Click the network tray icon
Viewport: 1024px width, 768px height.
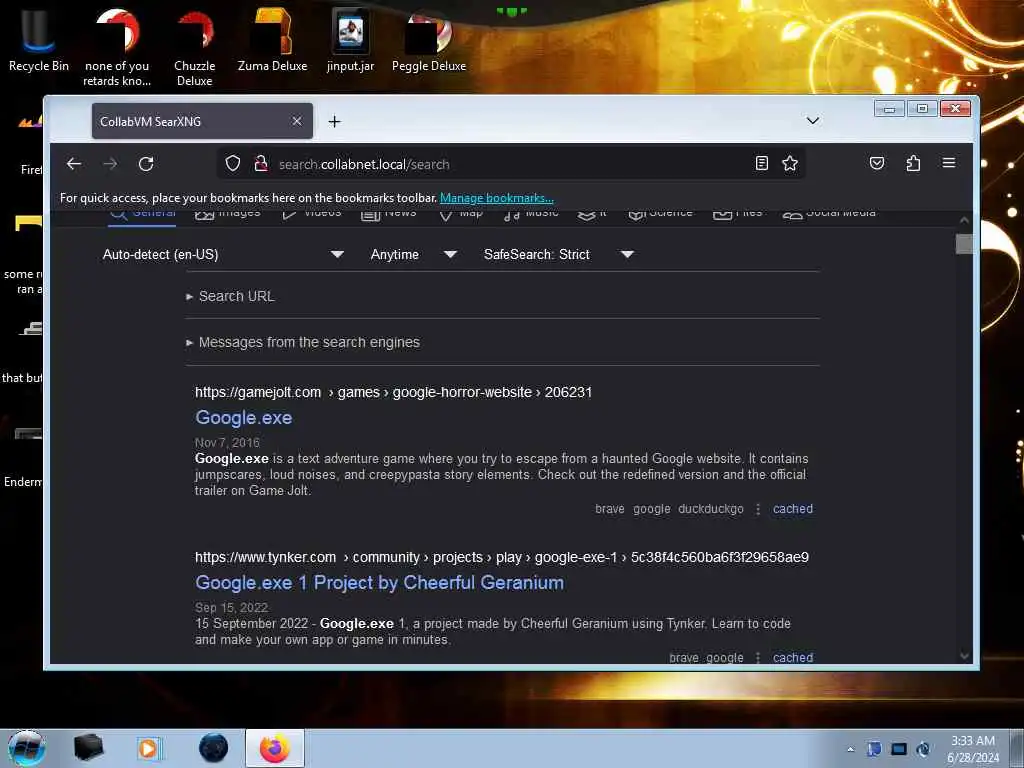pos(899,749)
